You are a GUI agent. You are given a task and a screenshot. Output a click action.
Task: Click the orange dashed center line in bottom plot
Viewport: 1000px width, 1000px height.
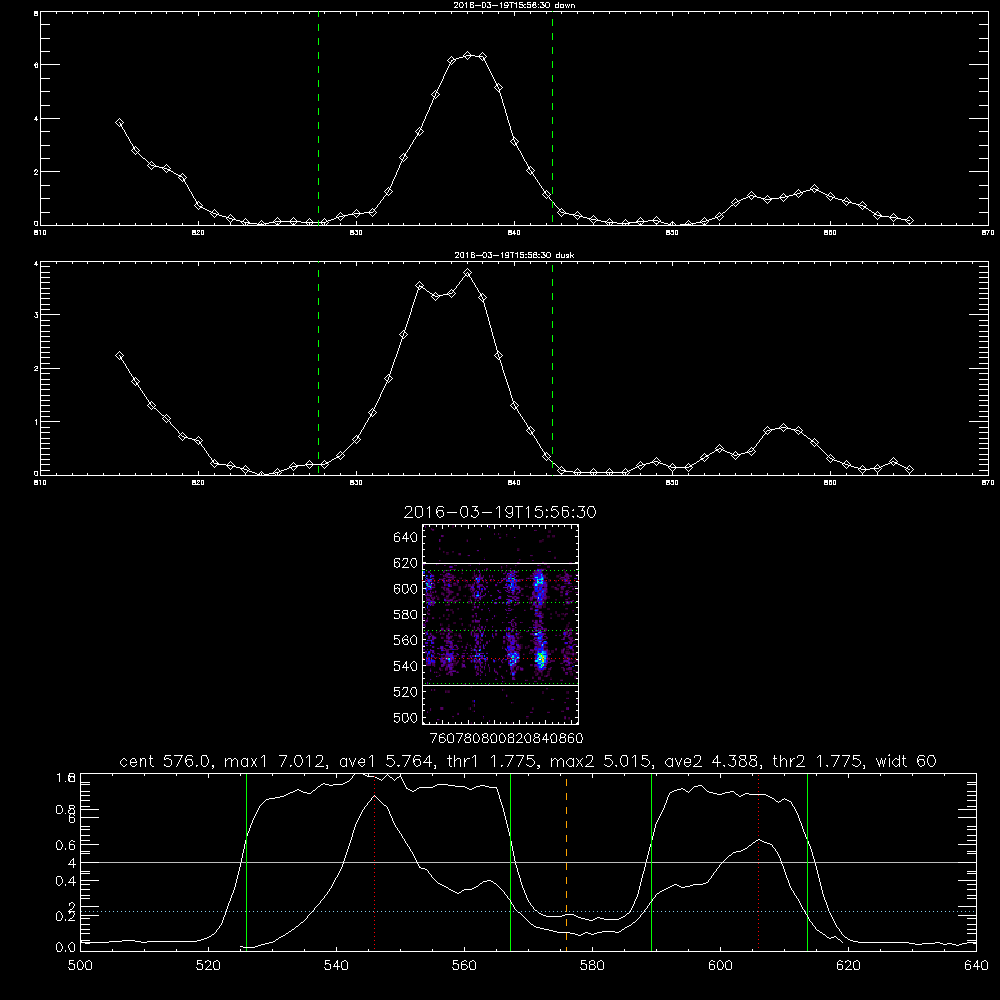click(x=566, y=862)
